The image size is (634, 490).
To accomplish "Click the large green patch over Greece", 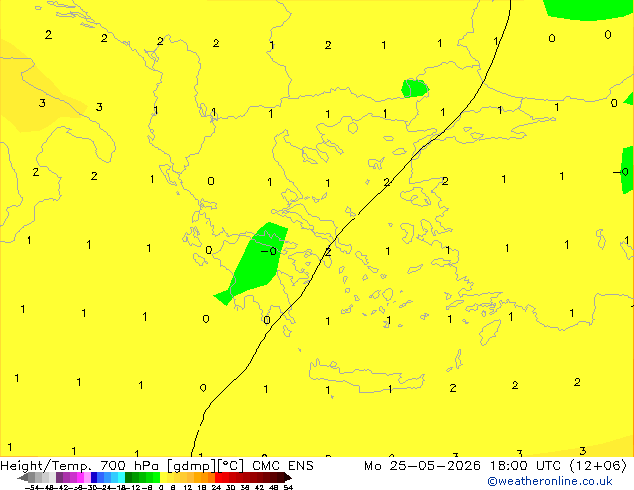I will pos(257,263).
